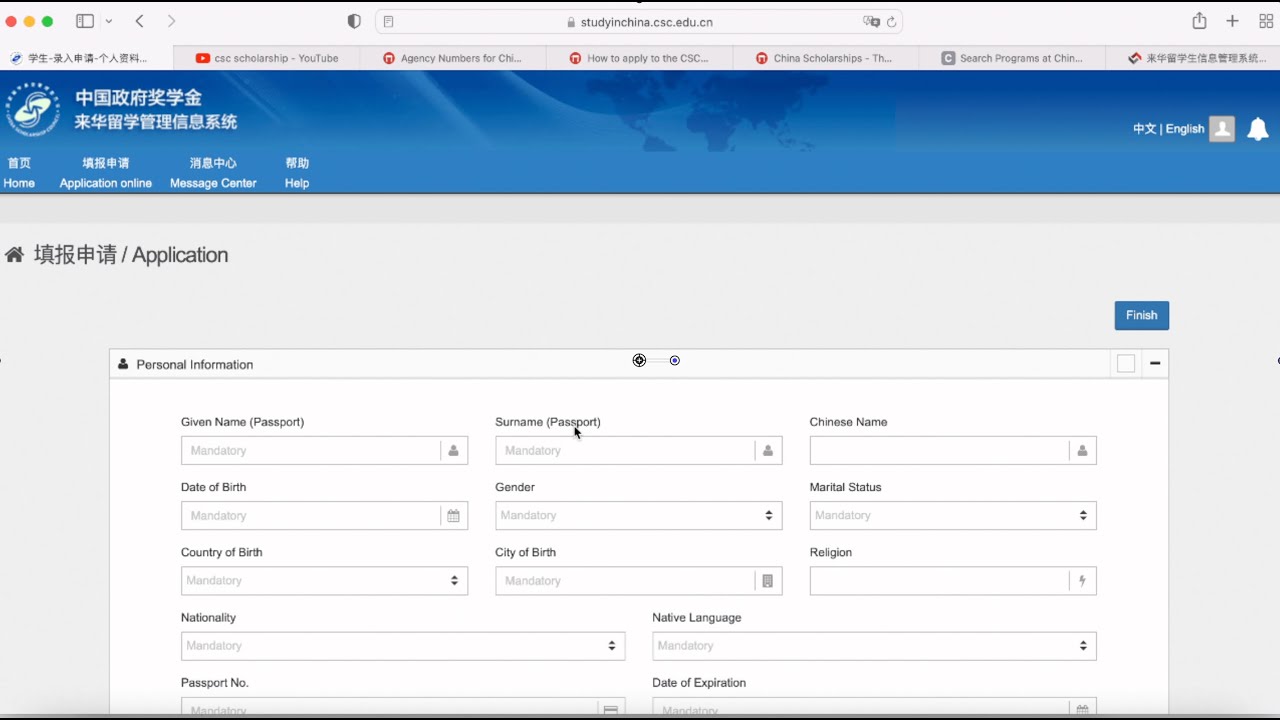Switch to Search Programs at Chin... tab
The width and height of the screenshot is (1280, 720).
1012,58
